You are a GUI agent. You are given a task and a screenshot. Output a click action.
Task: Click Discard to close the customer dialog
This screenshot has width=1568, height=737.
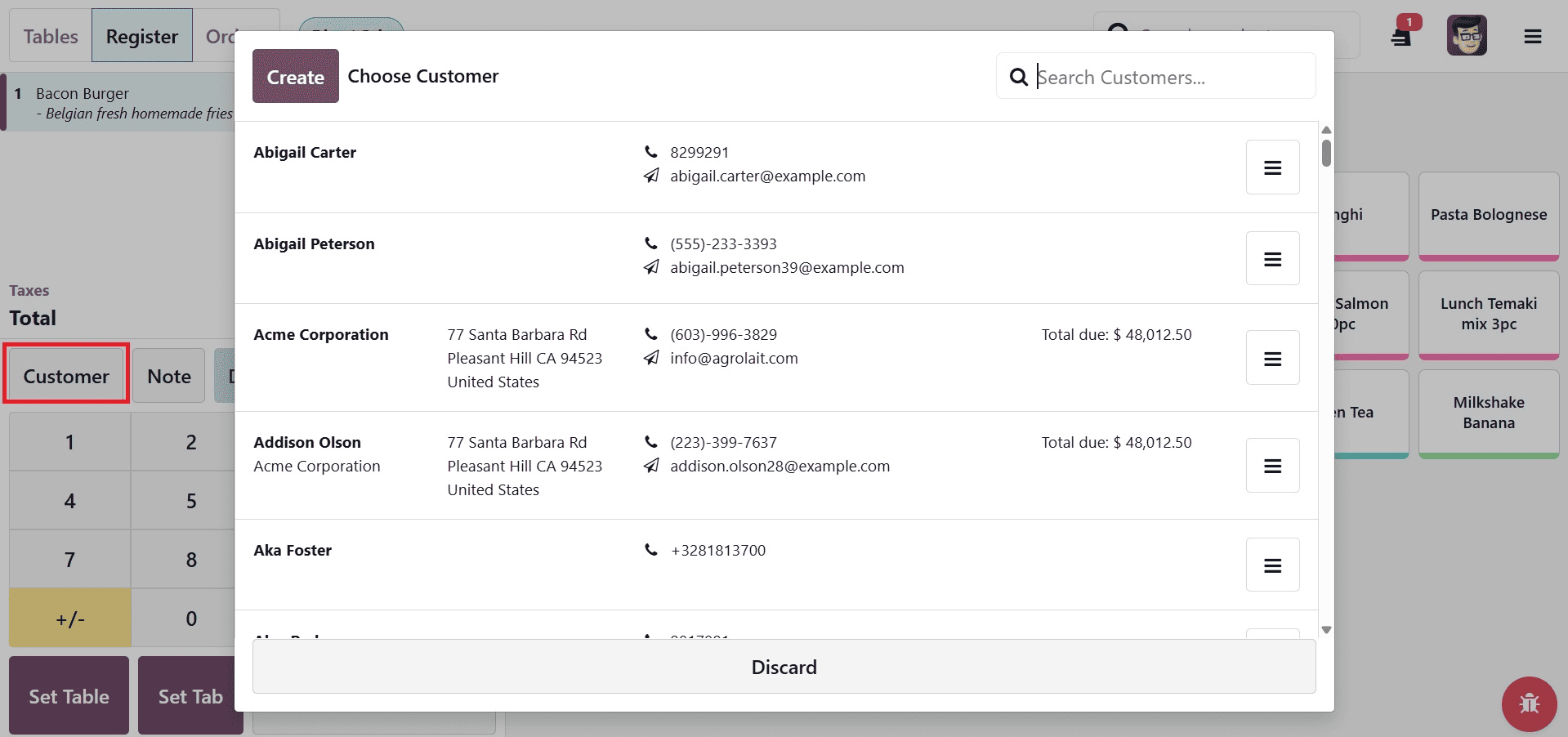[x=783, y=667]
